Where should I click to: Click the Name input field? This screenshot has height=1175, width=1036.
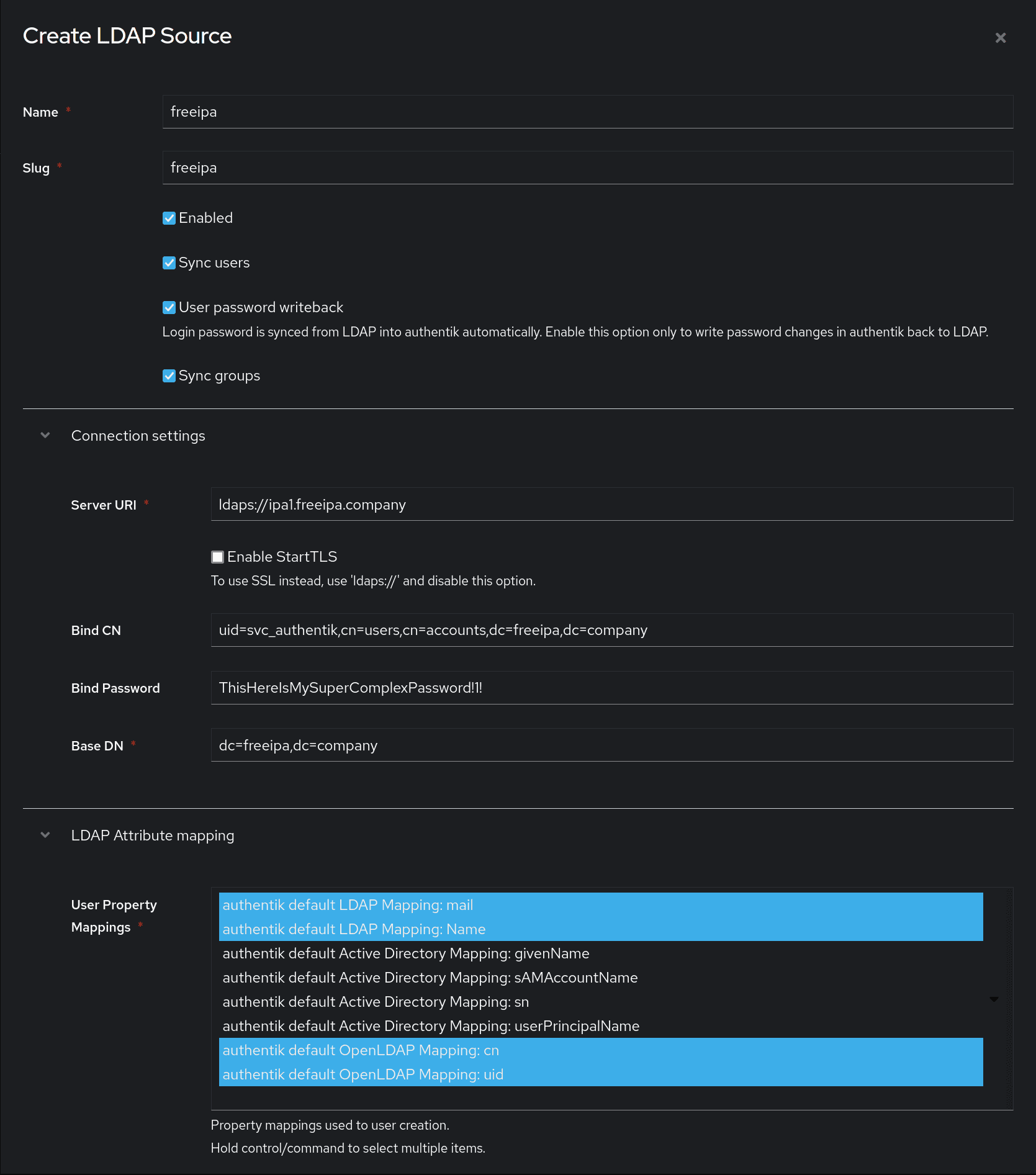point(587,112)
